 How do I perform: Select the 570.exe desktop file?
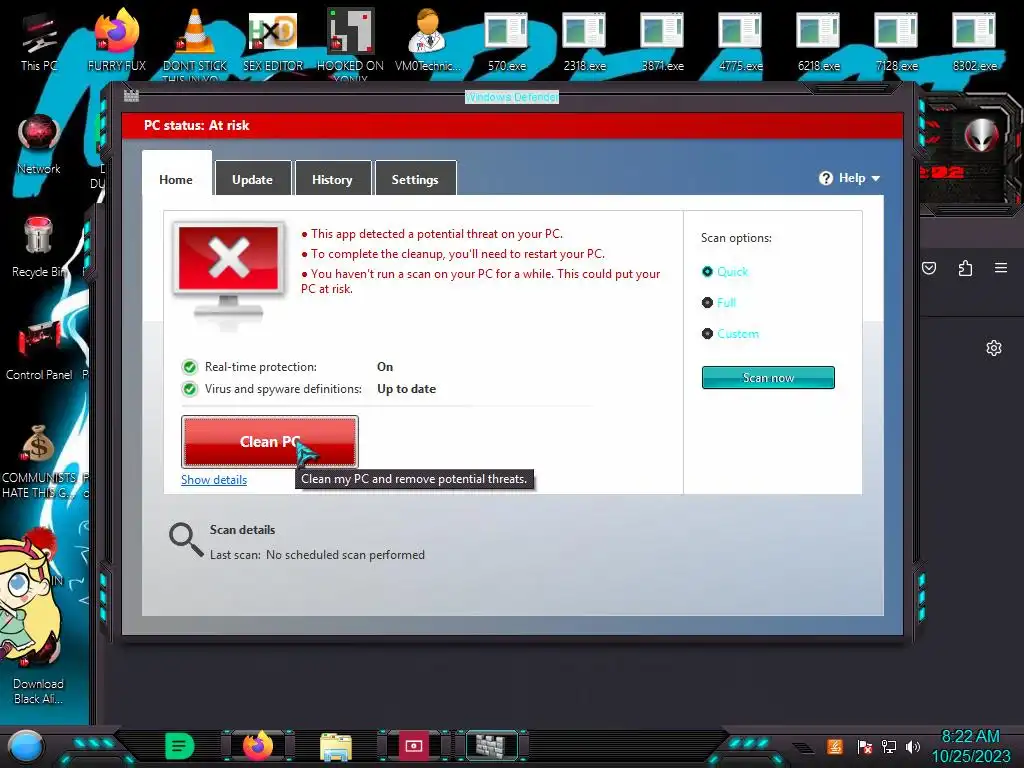(507, 40)
